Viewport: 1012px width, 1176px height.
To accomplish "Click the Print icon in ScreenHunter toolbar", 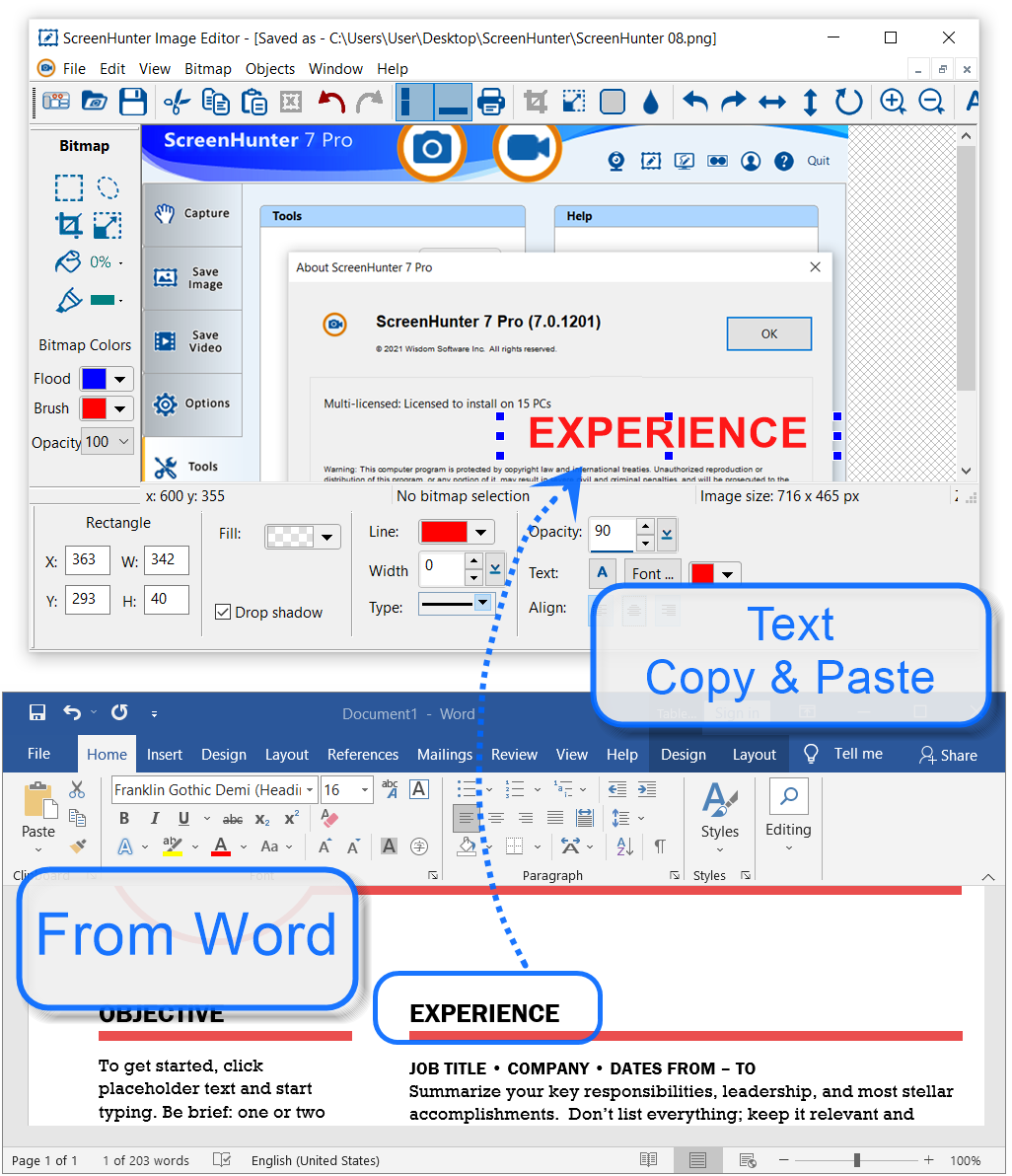I will [x=490, y=102].
